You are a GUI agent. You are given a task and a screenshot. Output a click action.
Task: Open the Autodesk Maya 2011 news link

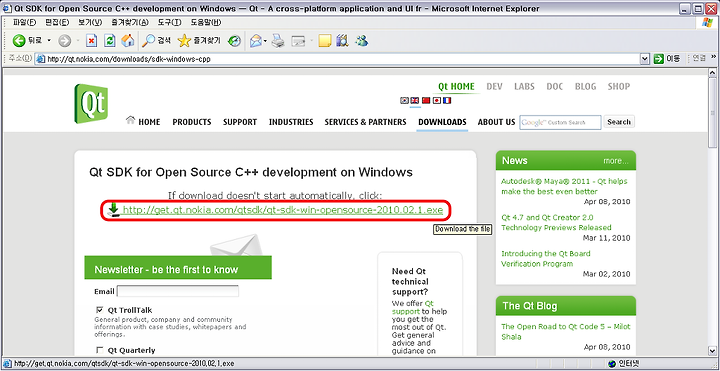coord(564,186)
